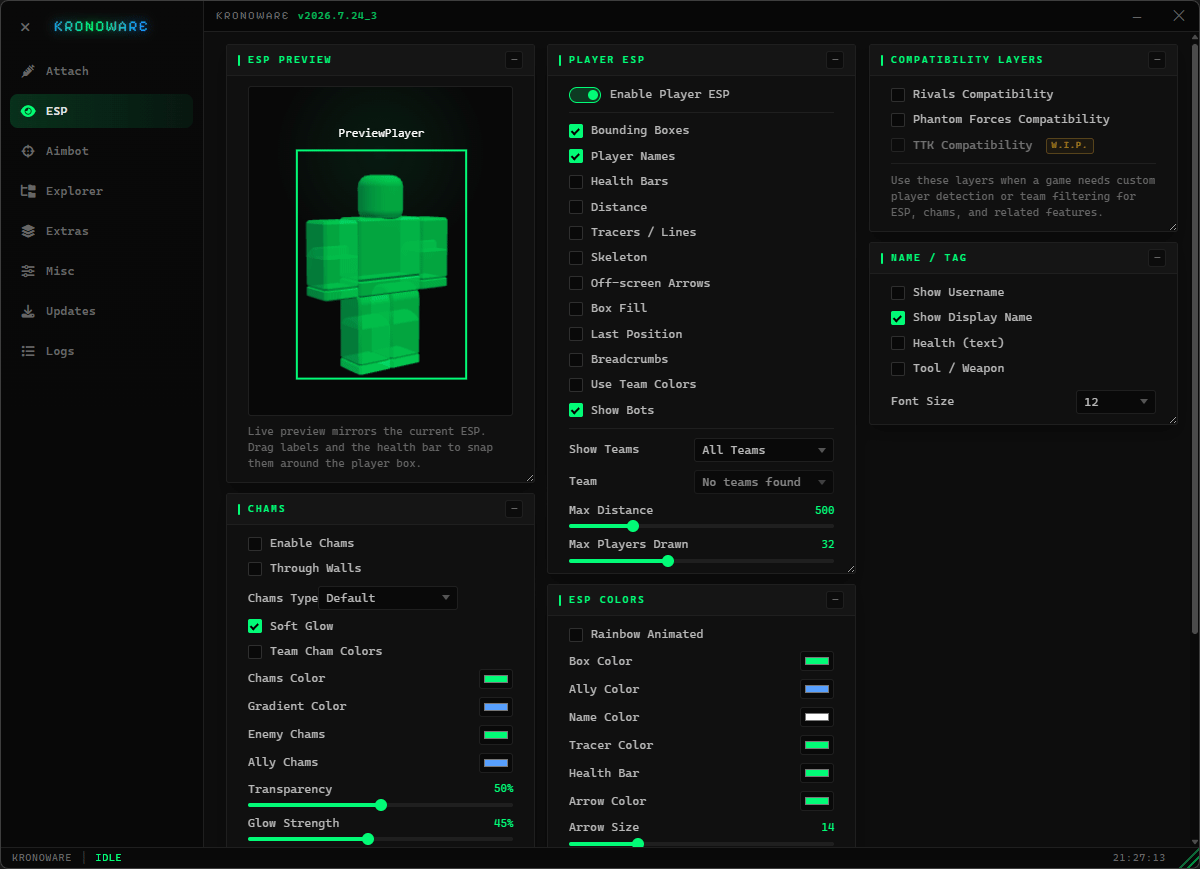This screenshot has height=869, width=1200.
Task: Click the IDLE status in status bar
Action: (108, 858)
